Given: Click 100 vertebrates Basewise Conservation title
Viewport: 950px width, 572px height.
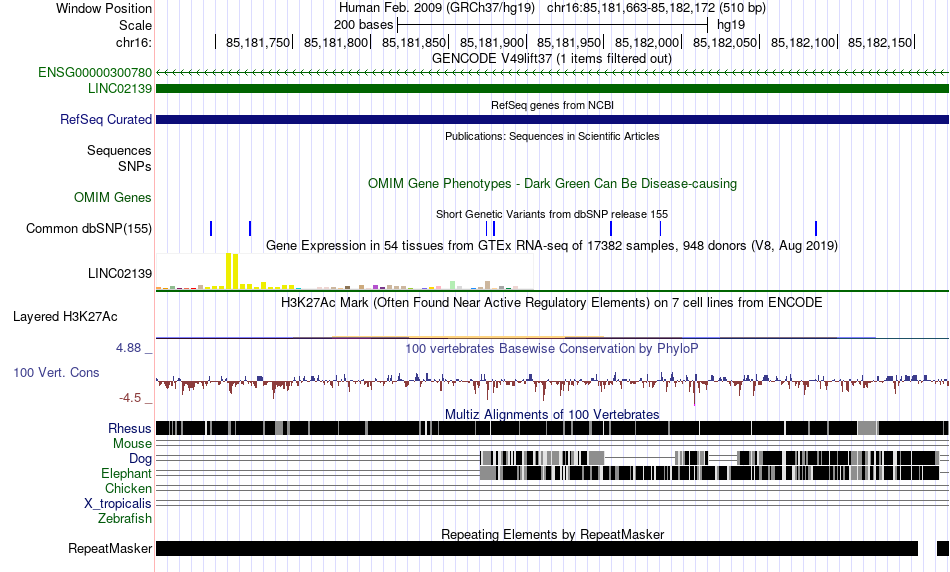Looking at the screenshot, I should (552, 348).
